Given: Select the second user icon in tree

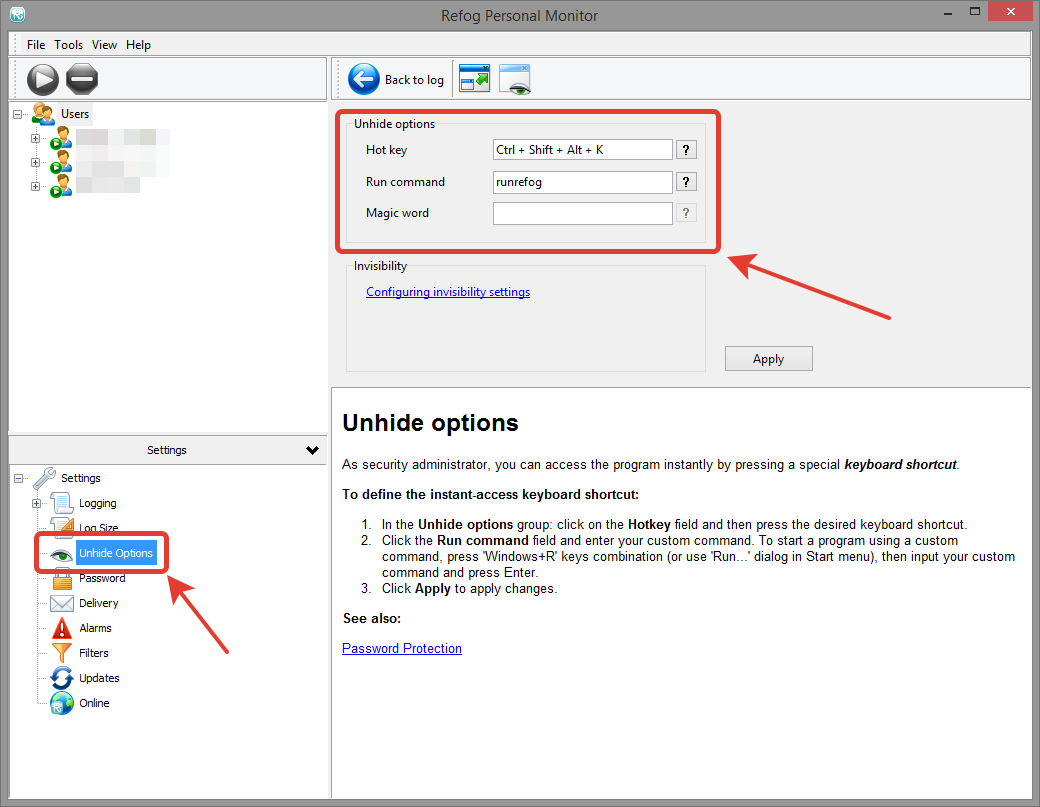Looking at the screenshot, I should 60,162.
